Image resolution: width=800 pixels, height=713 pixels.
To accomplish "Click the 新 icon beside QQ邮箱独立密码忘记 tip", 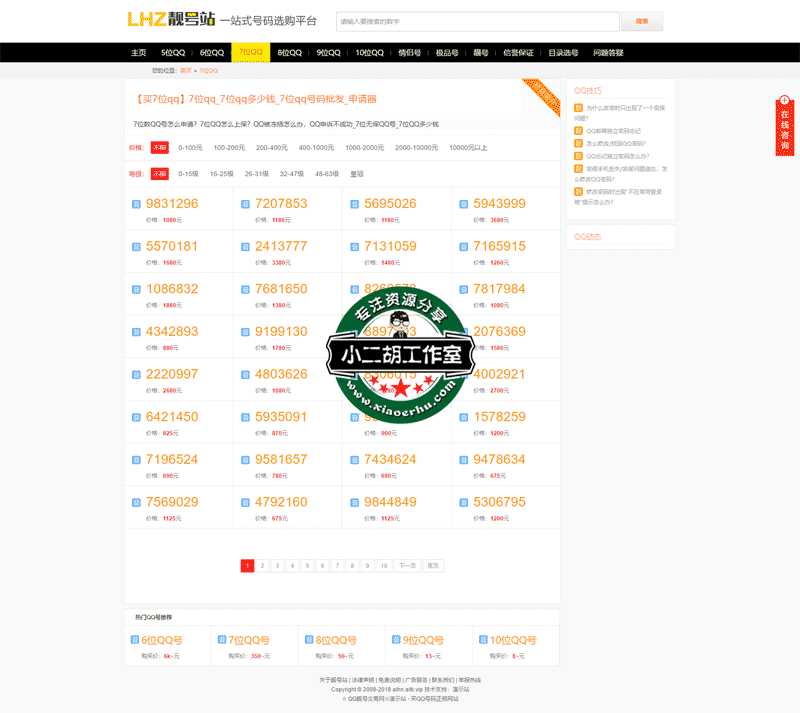I will pyautogui.click(x=577, y=130).
